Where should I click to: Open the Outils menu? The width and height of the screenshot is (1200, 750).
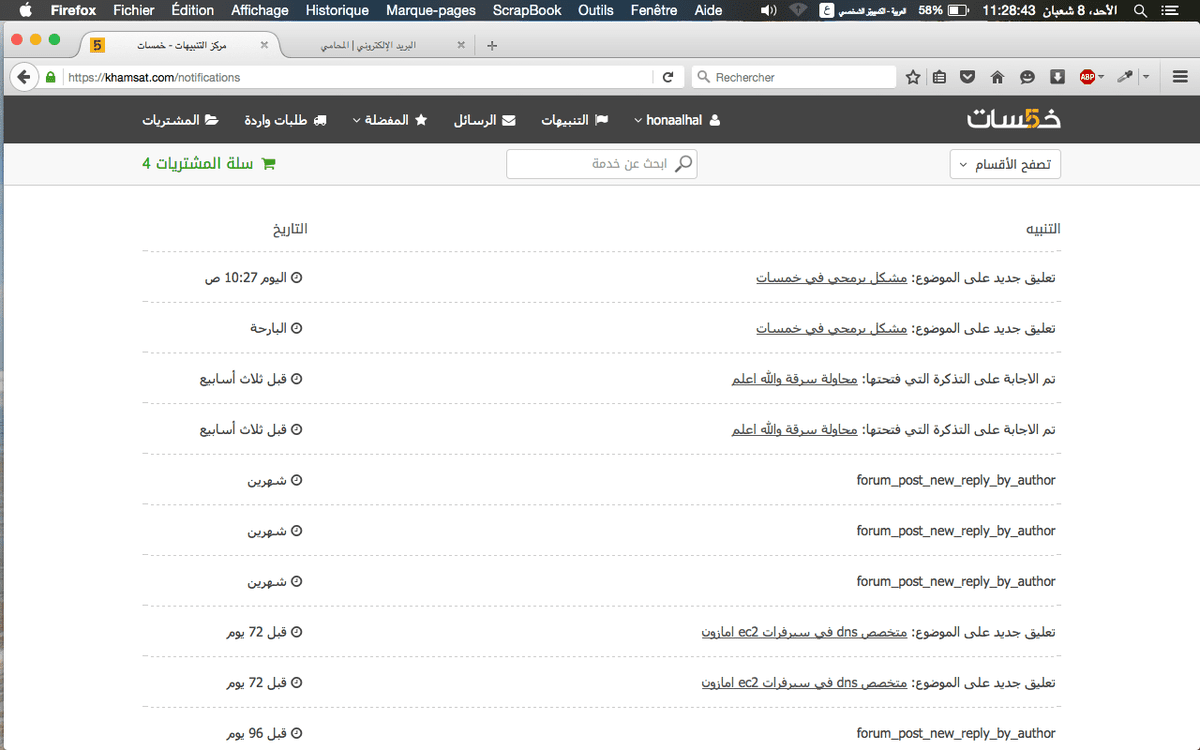595,10
